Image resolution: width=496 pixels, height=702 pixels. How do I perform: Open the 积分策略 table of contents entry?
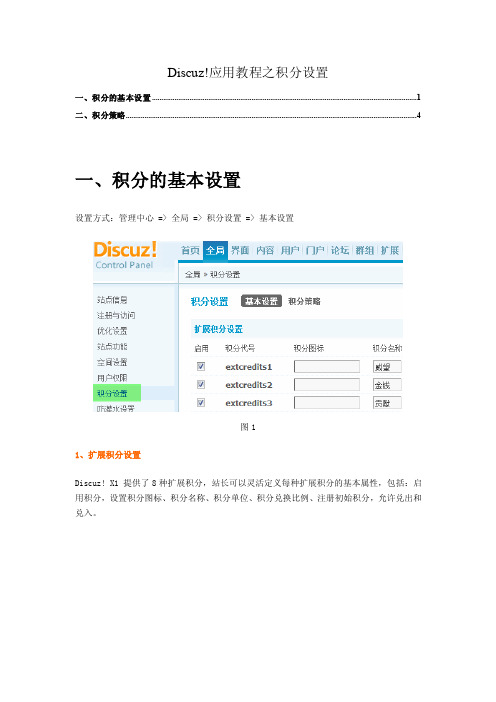pos(248,116)
